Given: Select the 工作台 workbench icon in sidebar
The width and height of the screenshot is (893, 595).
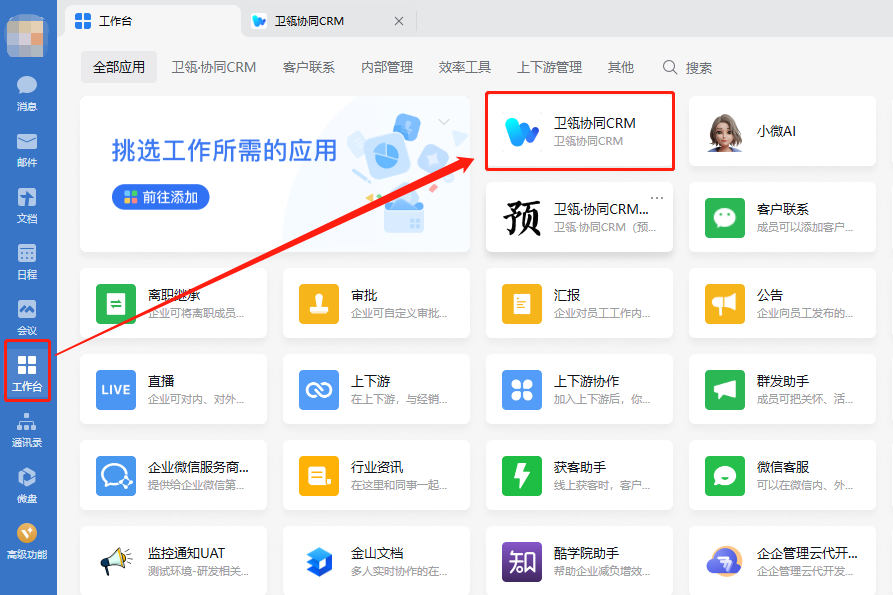Looking at the screenshot, I should [27, 373].
